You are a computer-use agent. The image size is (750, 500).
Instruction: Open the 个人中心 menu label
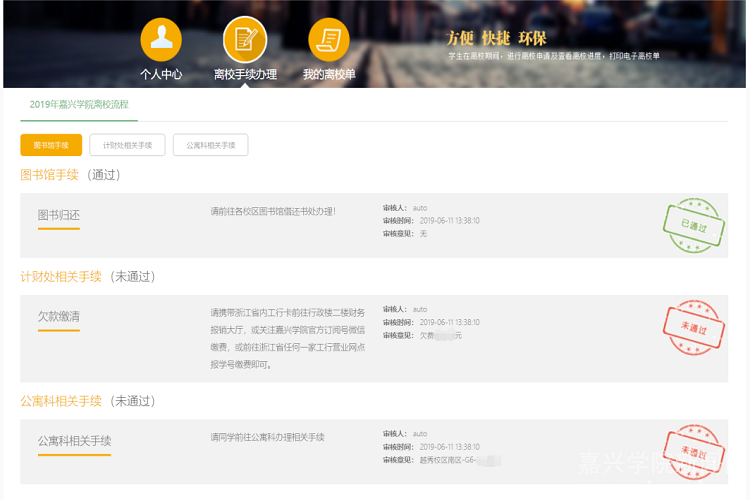[161, 74]
